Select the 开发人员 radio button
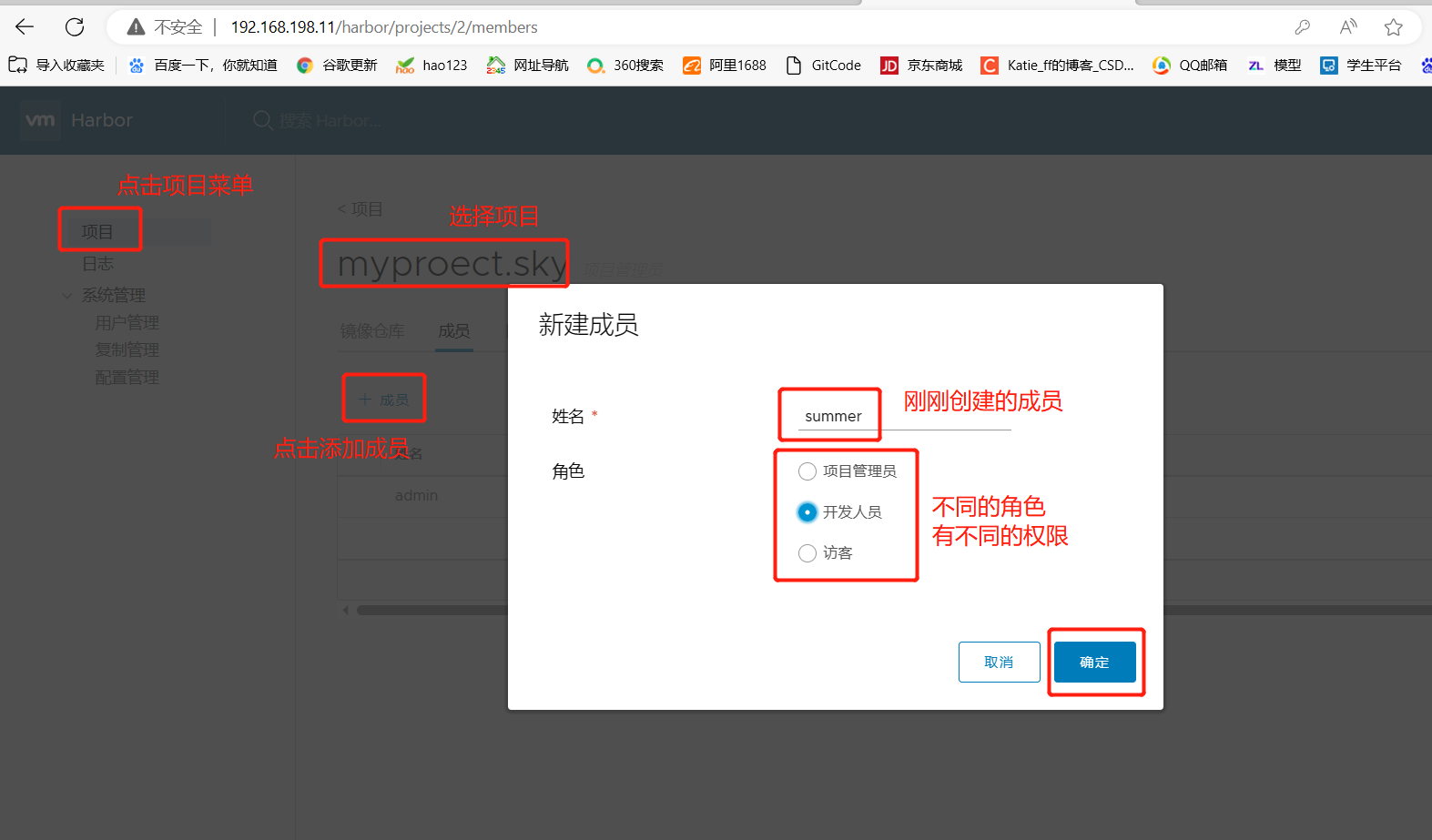This screenshot has height=840, width=1432. pyautogui.click(x=807, y=511)
